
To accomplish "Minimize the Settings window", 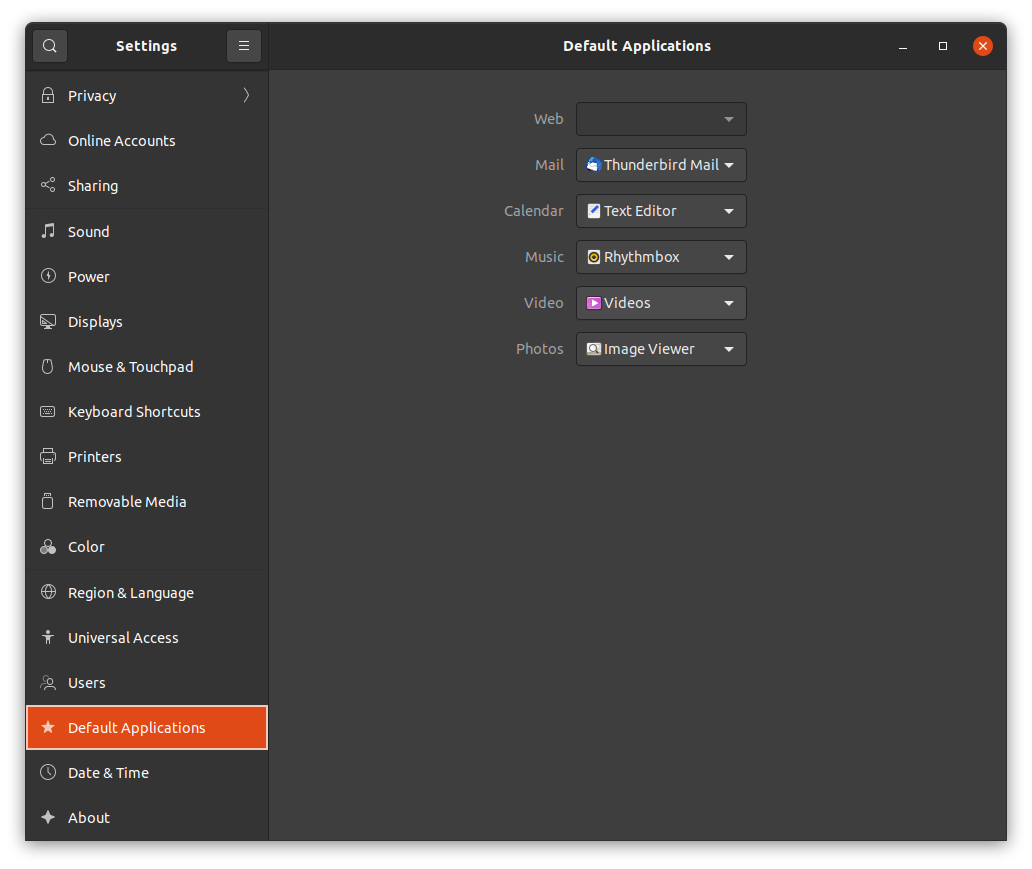I will click(x=903, y=46).
